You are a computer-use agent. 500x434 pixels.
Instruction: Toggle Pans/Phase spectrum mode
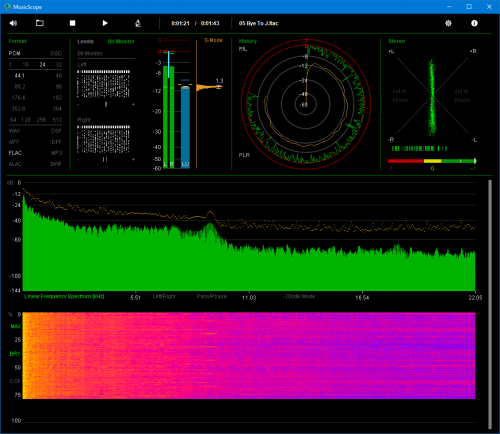coord(211,296)
